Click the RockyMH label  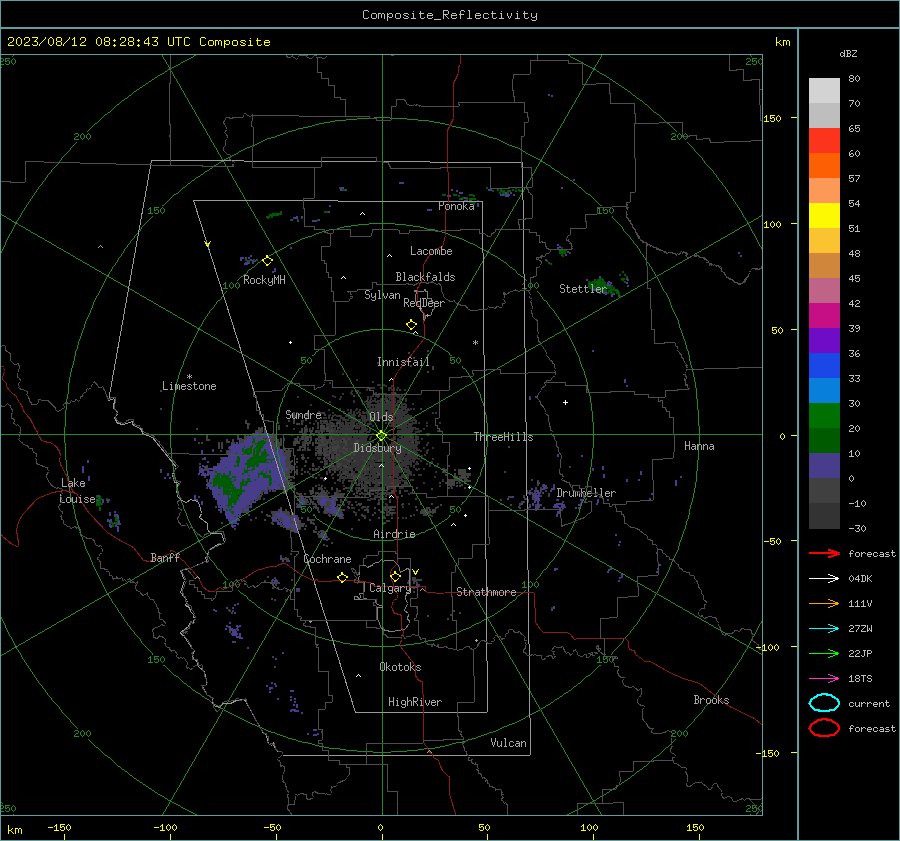click(x=264, y=280)
